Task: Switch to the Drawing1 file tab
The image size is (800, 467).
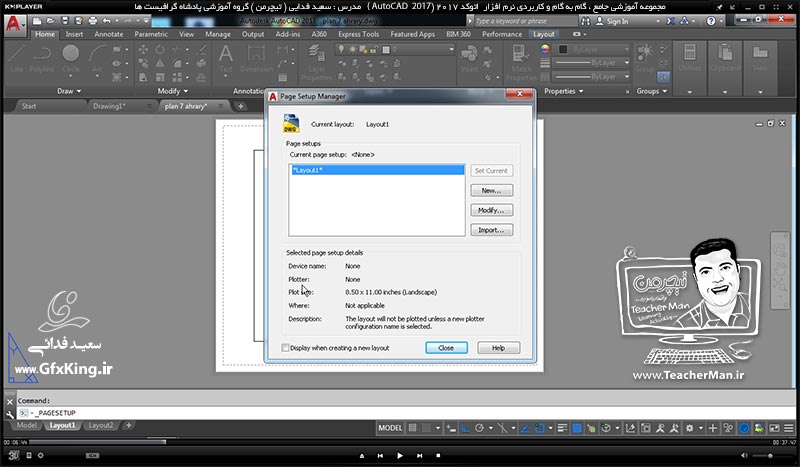Action: pyautogui.click(x=109, y=106)
